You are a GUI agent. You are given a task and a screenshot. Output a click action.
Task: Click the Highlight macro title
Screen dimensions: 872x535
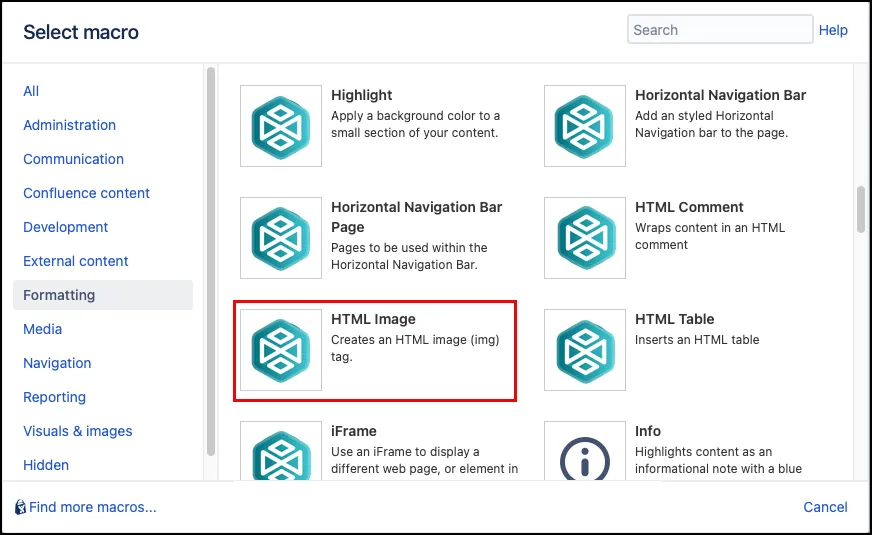[x=361, y=95]
